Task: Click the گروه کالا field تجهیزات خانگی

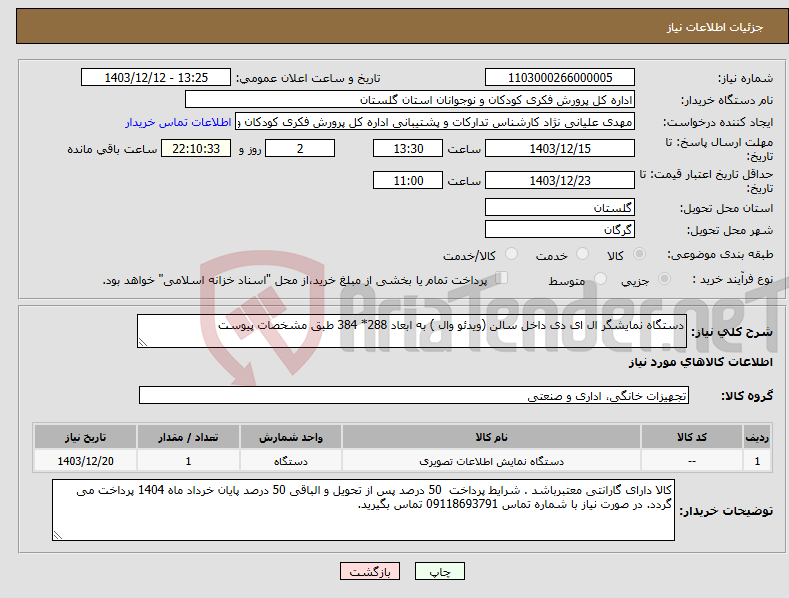Action: click(414, 396)
